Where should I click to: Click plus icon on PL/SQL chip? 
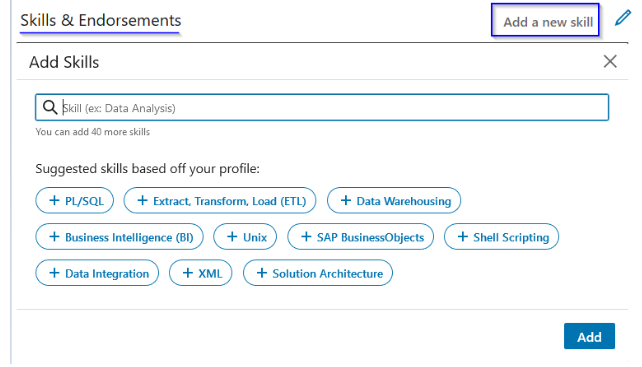[54, 200]
